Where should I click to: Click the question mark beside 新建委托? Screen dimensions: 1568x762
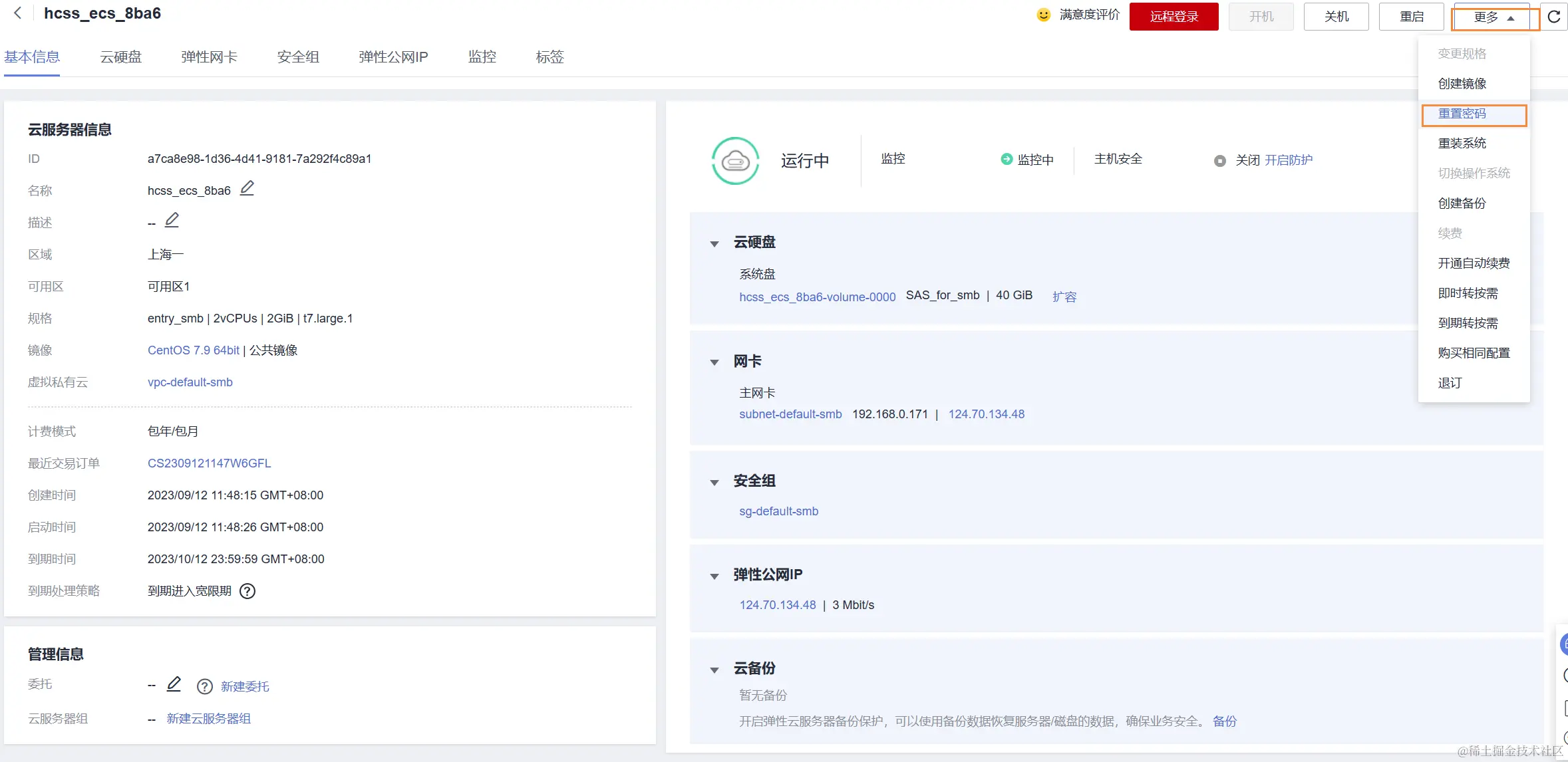coord(204,686)
